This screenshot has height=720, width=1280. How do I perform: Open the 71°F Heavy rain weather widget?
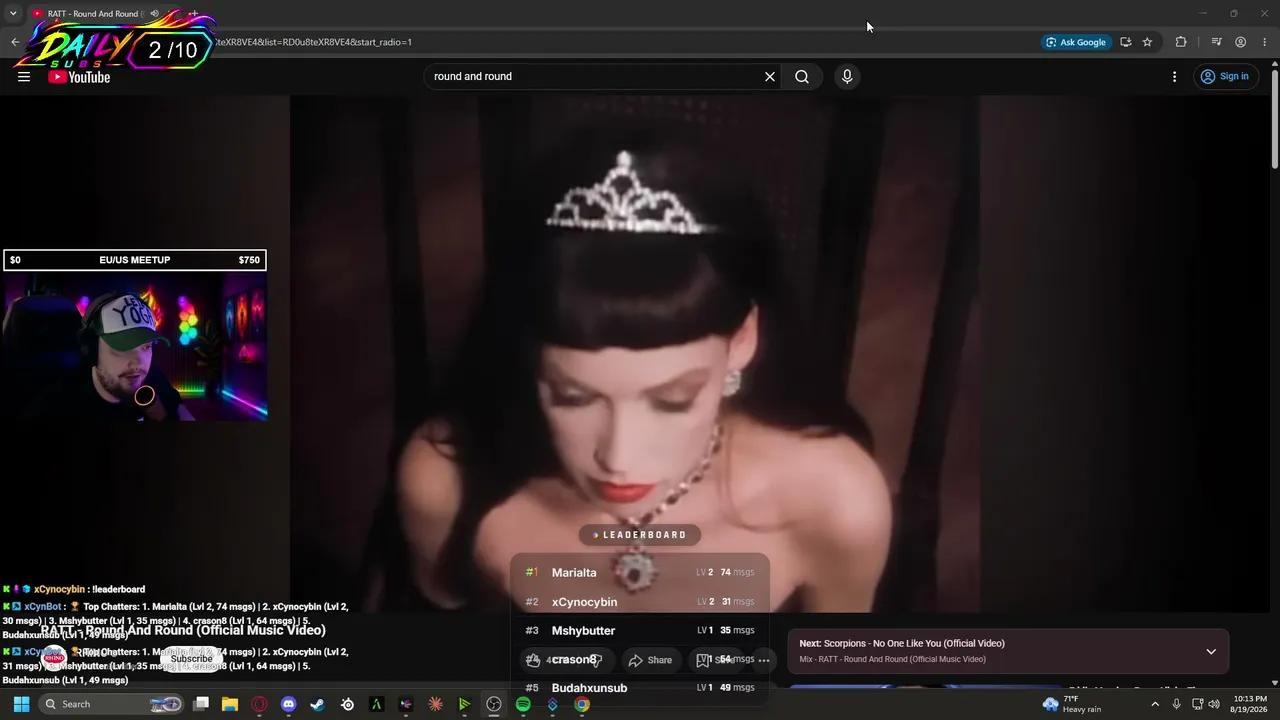pos(1072,704)
